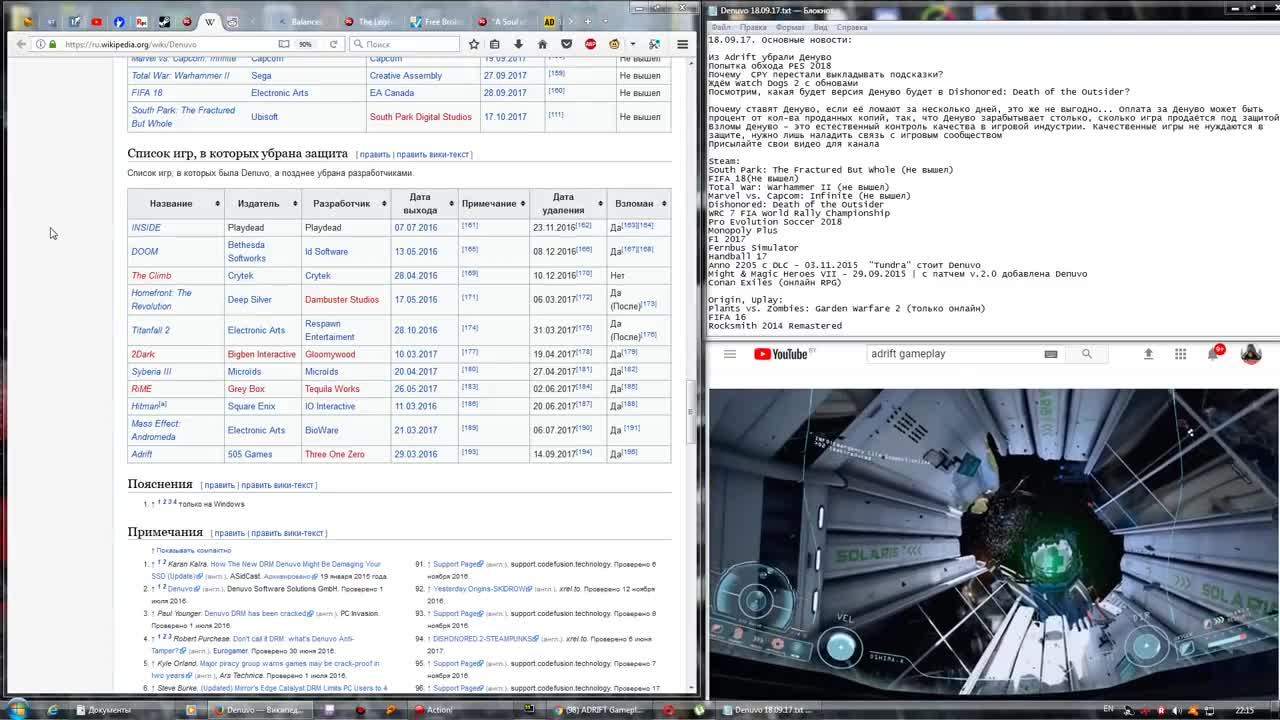Click the YouTube search magnifier button
The width and height of the screenshot is (1280, 720).
click(x=1087, y=354)
